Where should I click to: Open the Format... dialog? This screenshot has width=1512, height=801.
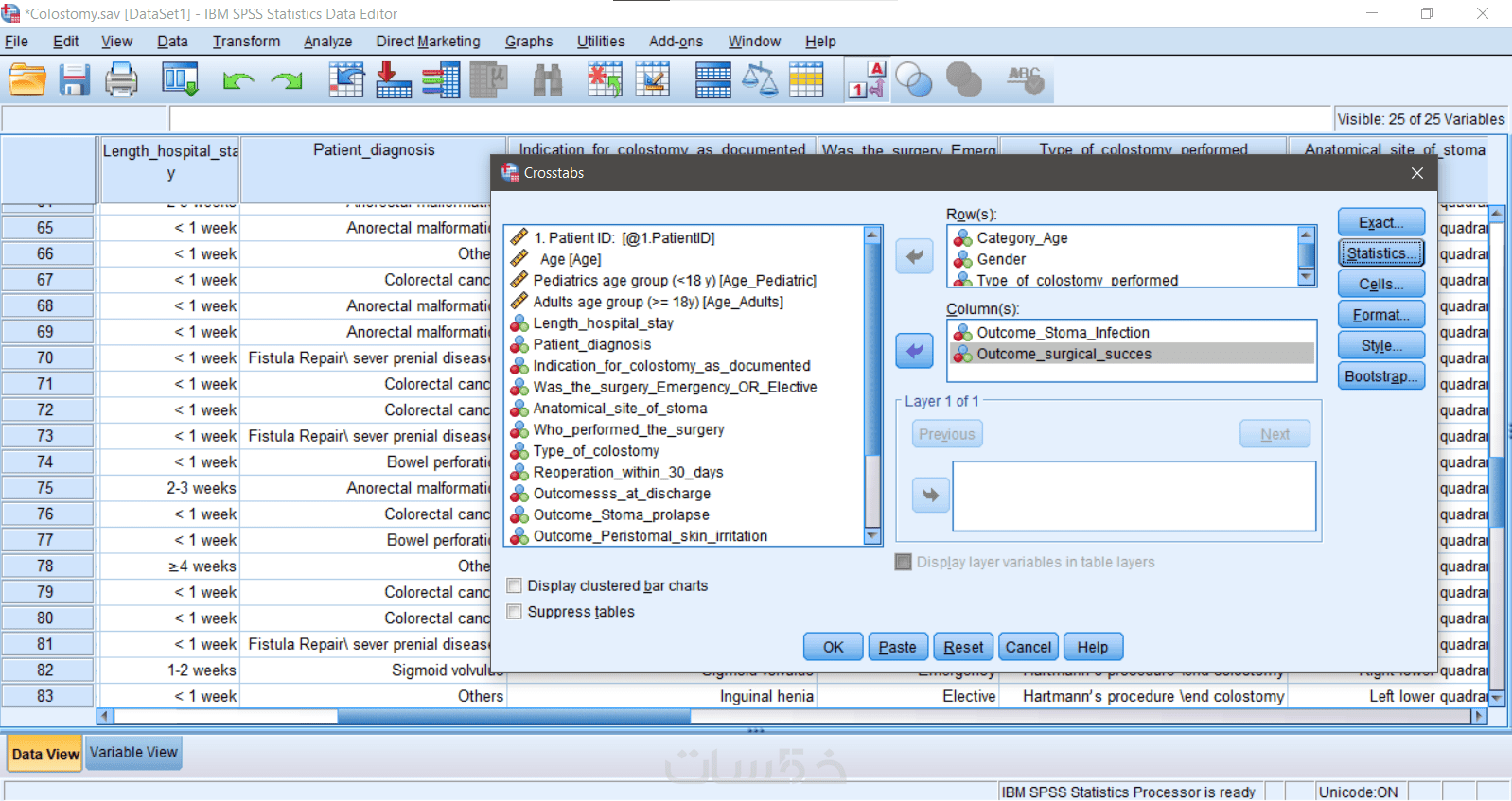1381,315
